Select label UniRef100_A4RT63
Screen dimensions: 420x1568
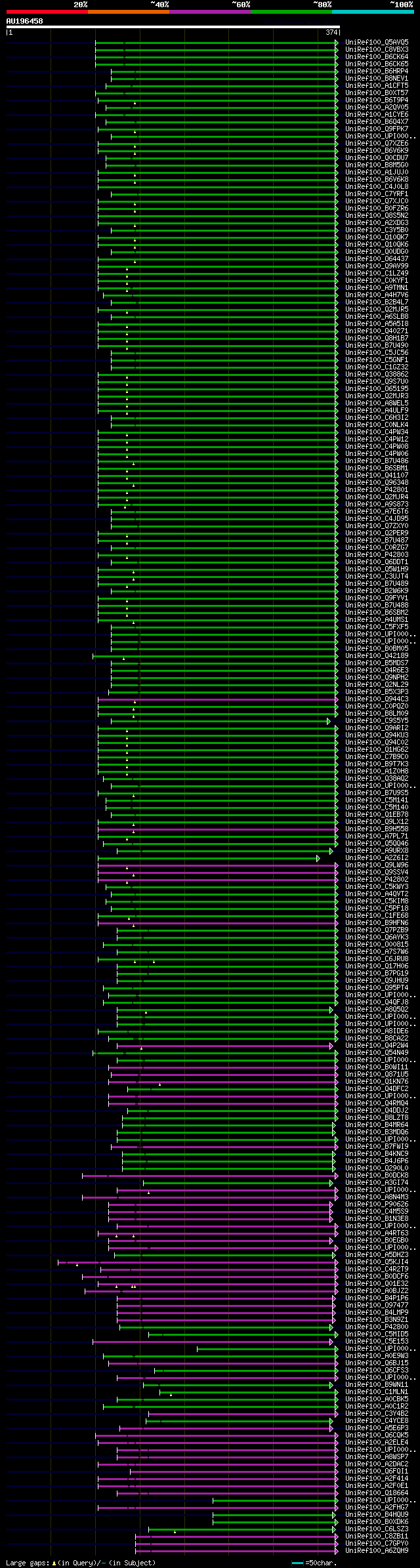click(x=377, y=1233)
